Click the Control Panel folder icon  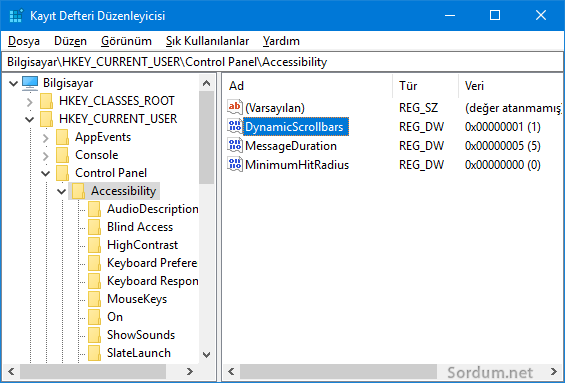pyautogui.click(x=62, y=173)
